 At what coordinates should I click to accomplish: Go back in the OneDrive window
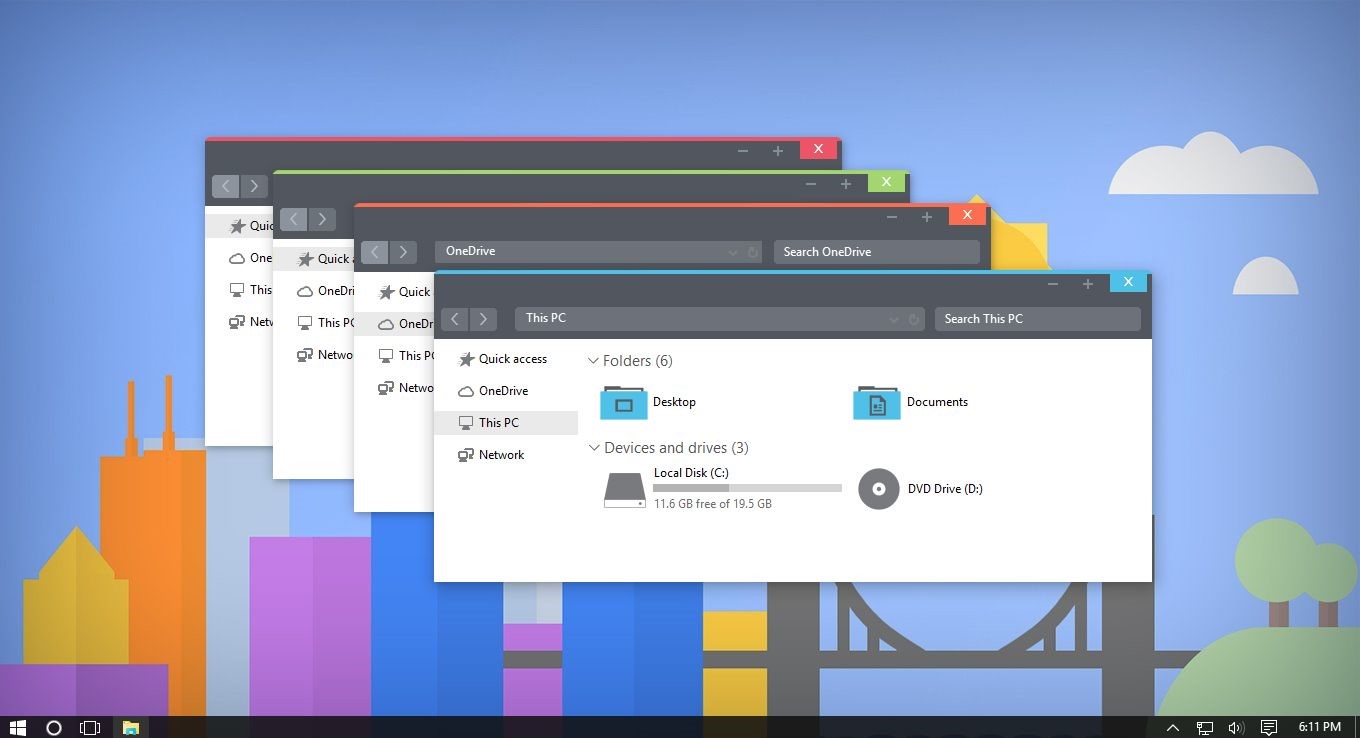coord(374,252)
